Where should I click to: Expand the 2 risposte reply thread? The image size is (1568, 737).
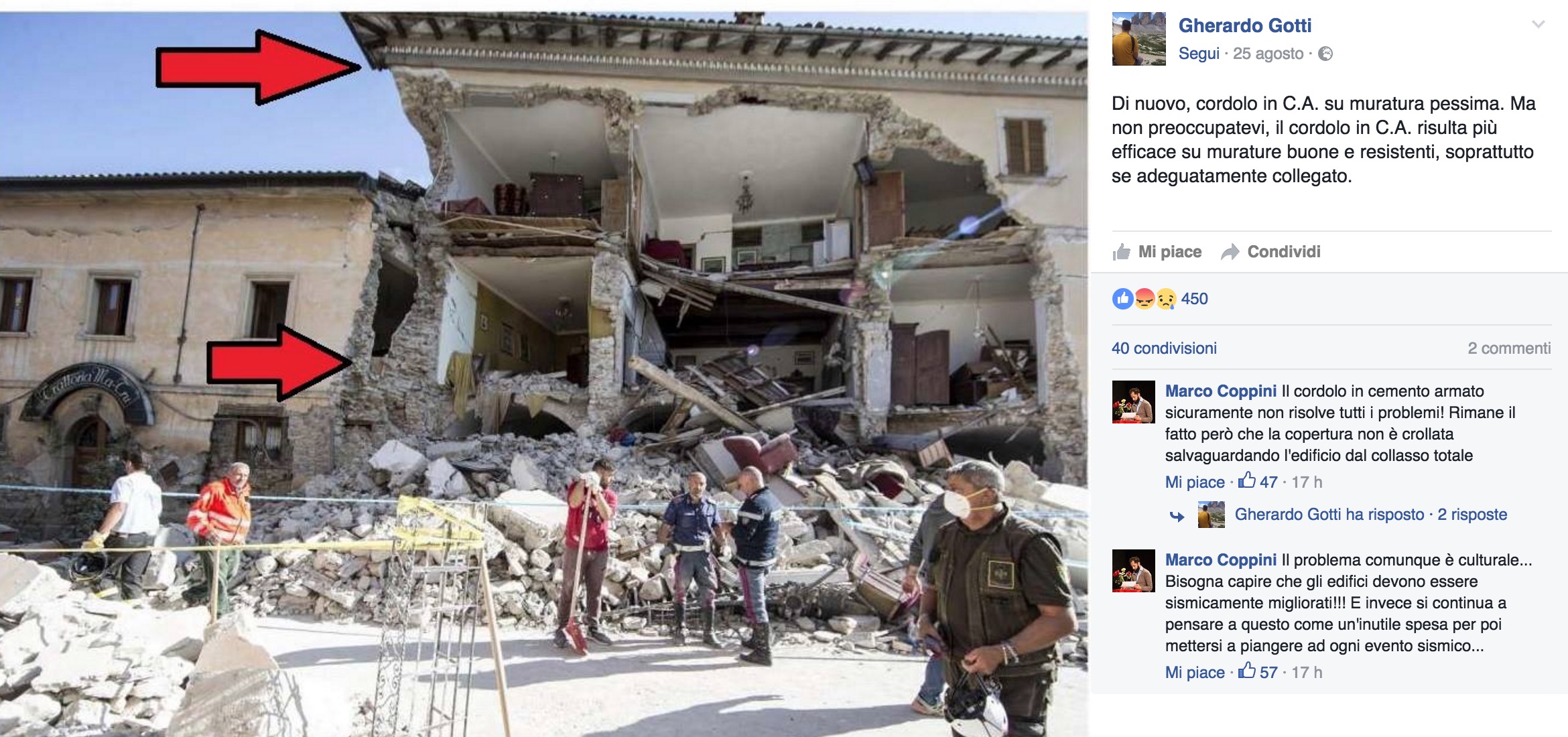1472,515
